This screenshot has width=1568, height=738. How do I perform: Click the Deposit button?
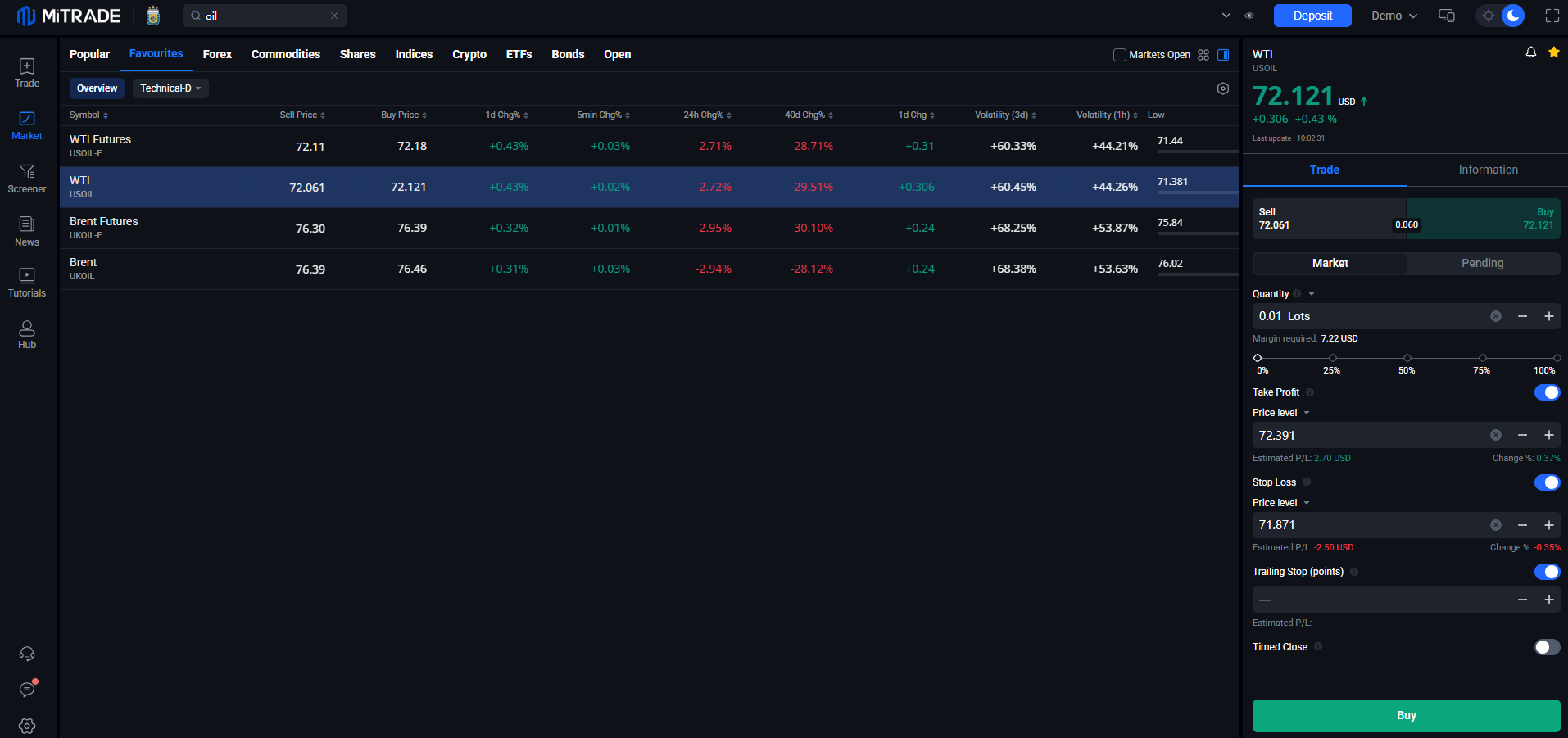[x=1312, y=16]
